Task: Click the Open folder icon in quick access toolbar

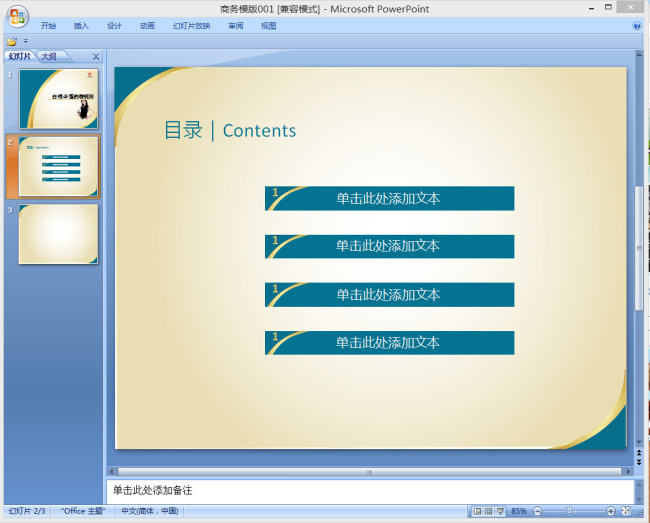Action: coord(12,41)
